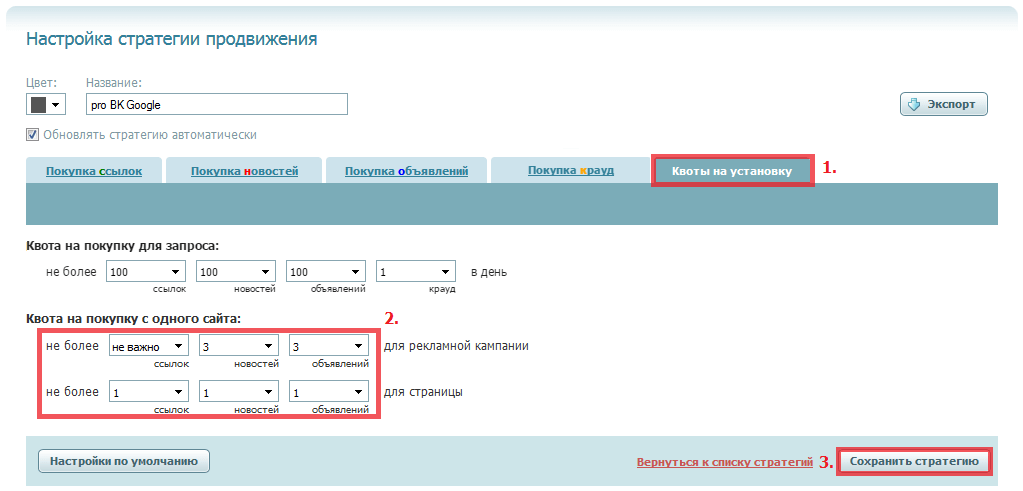Open the Покупка новостей tab
This screenshot has height=491, width=1023.
click(x=244, y=172)
